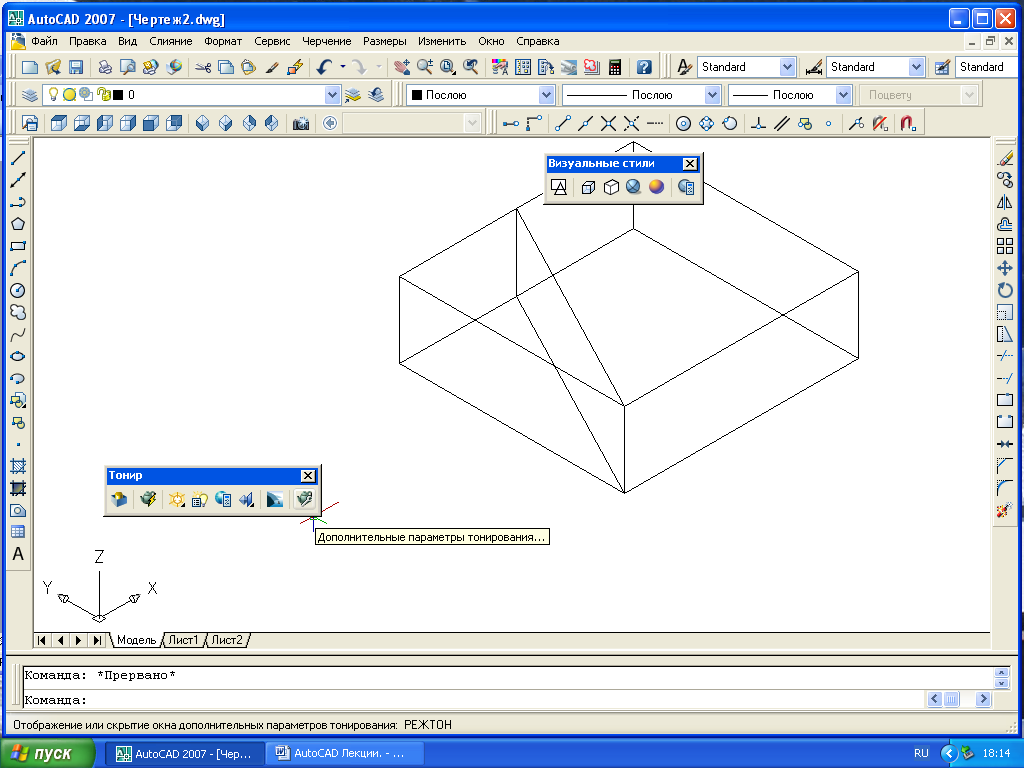This screenshot has width=1024, height=768.
Task: Click the Windows пуск start button
Action: tap(46, 754)
